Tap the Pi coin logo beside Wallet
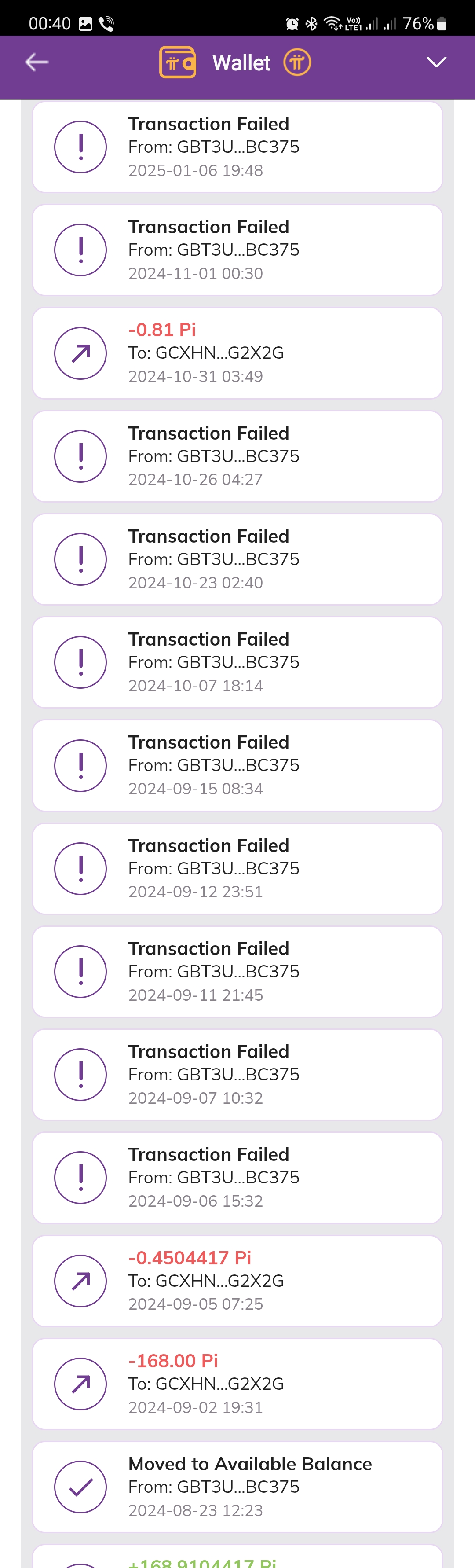This screenshot has height=1568, width=475. [297, 62]
